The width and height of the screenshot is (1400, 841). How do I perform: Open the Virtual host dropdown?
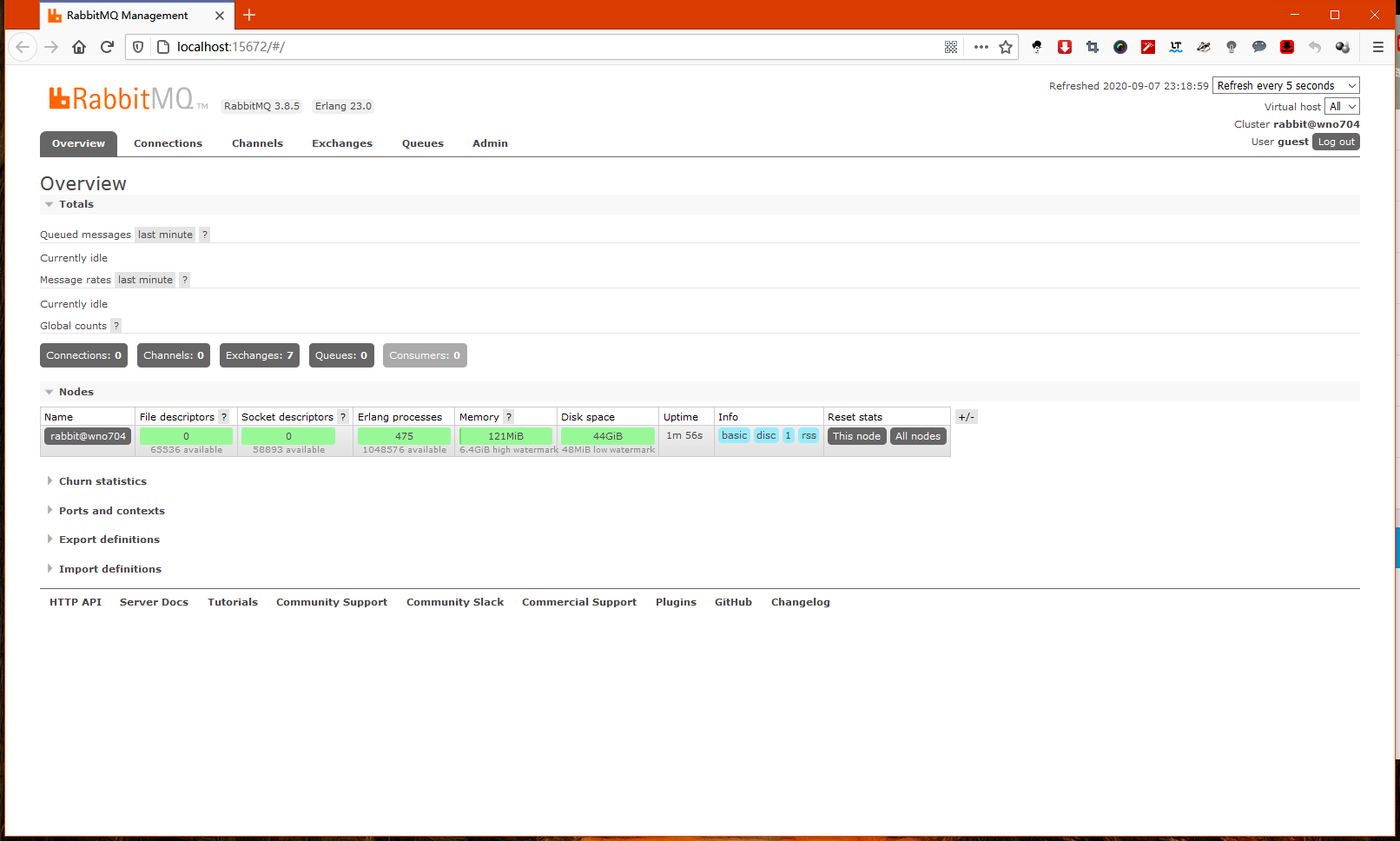1342,106
